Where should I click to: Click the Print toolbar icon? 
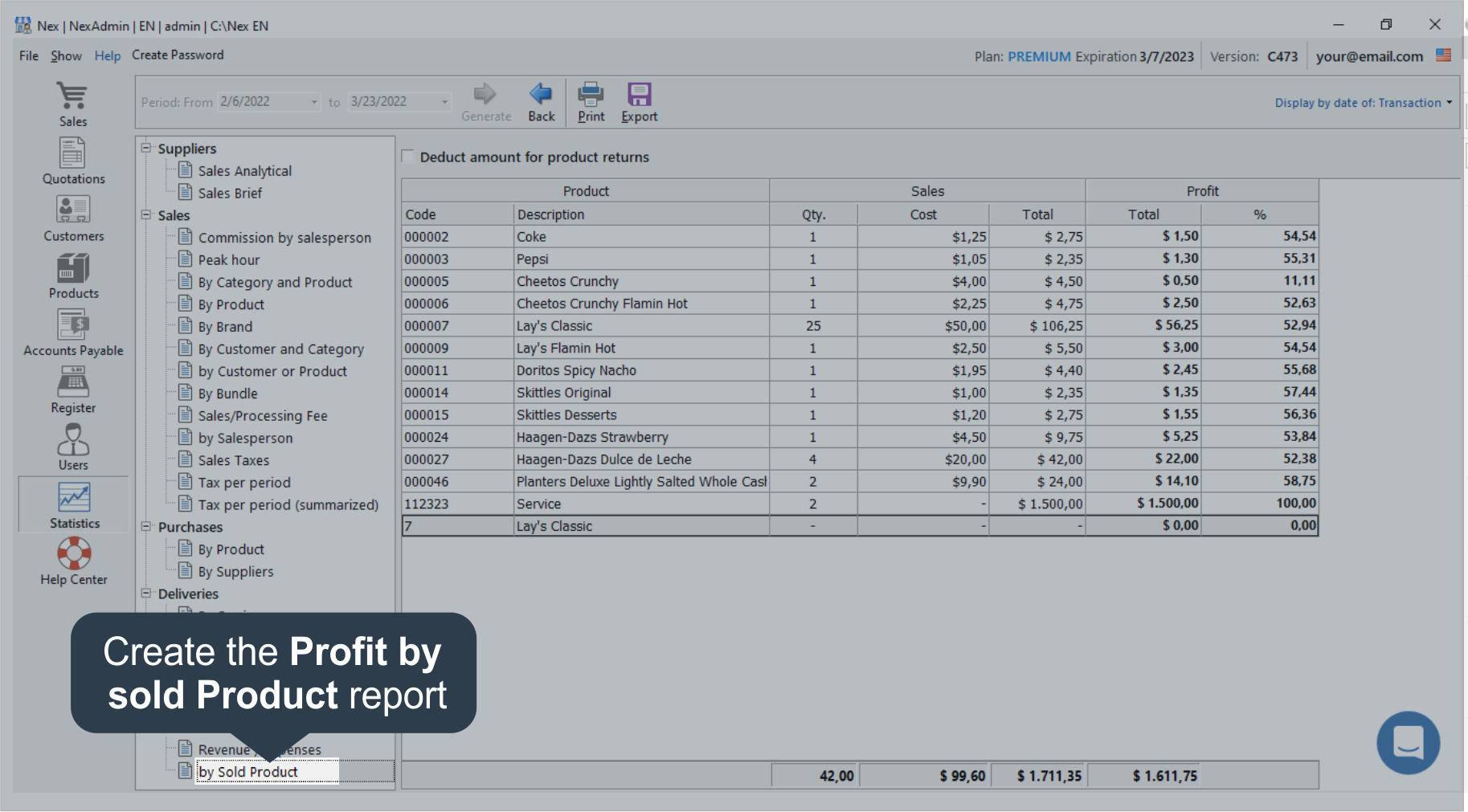coord(591,101)
